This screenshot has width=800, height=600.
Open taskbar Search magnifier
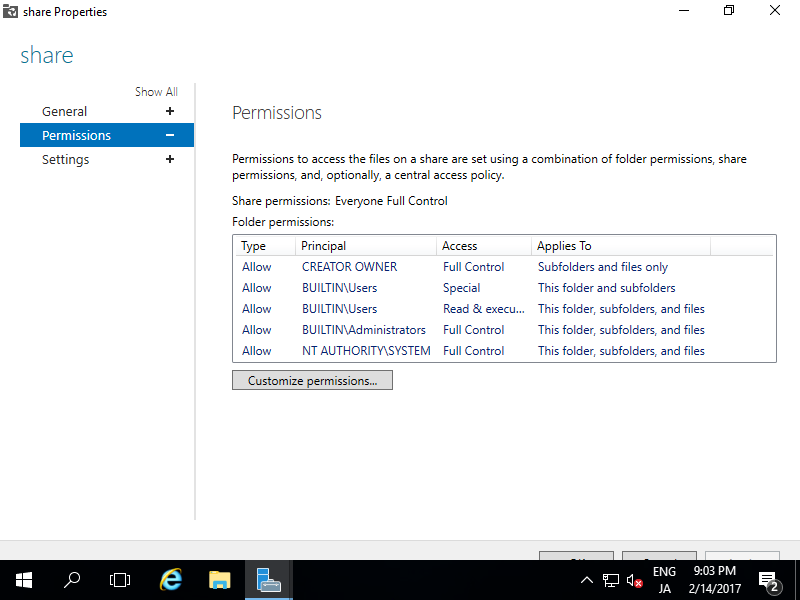click(72, 580)
